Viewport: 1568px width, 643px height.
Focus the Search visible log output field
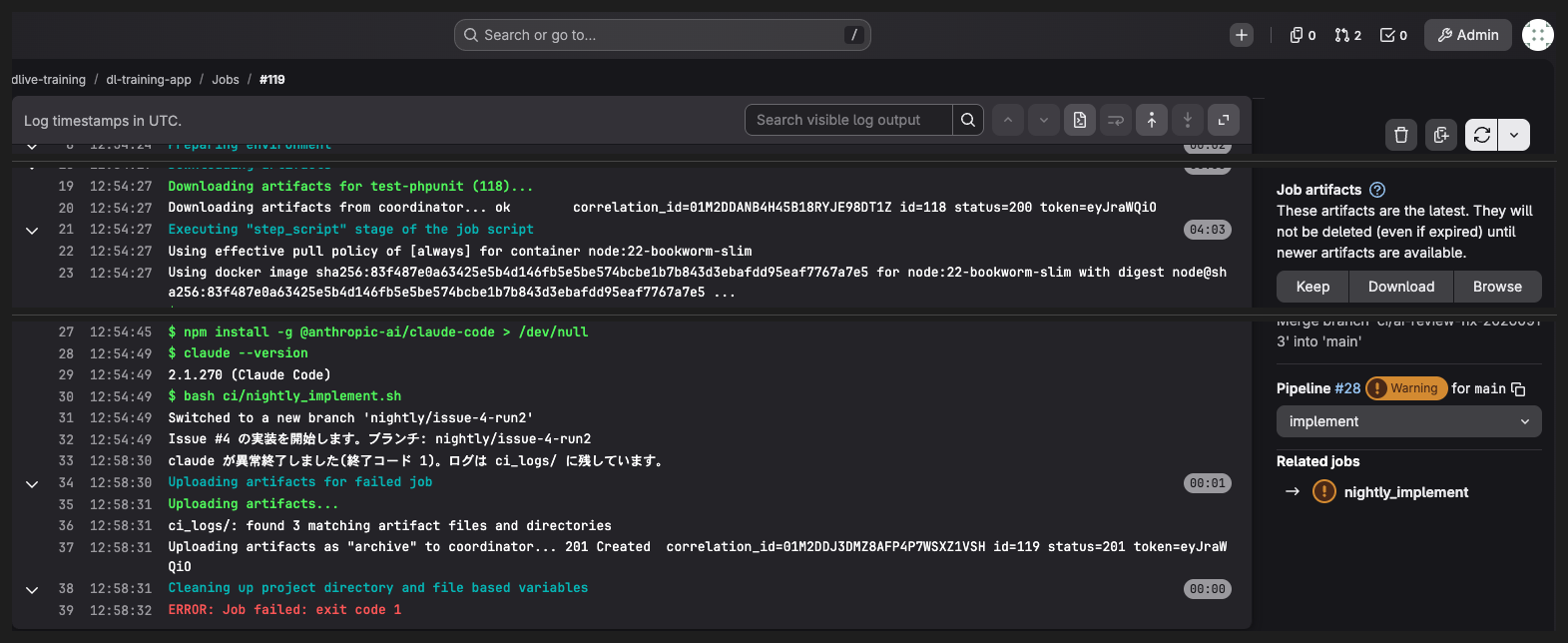(848, 120)
